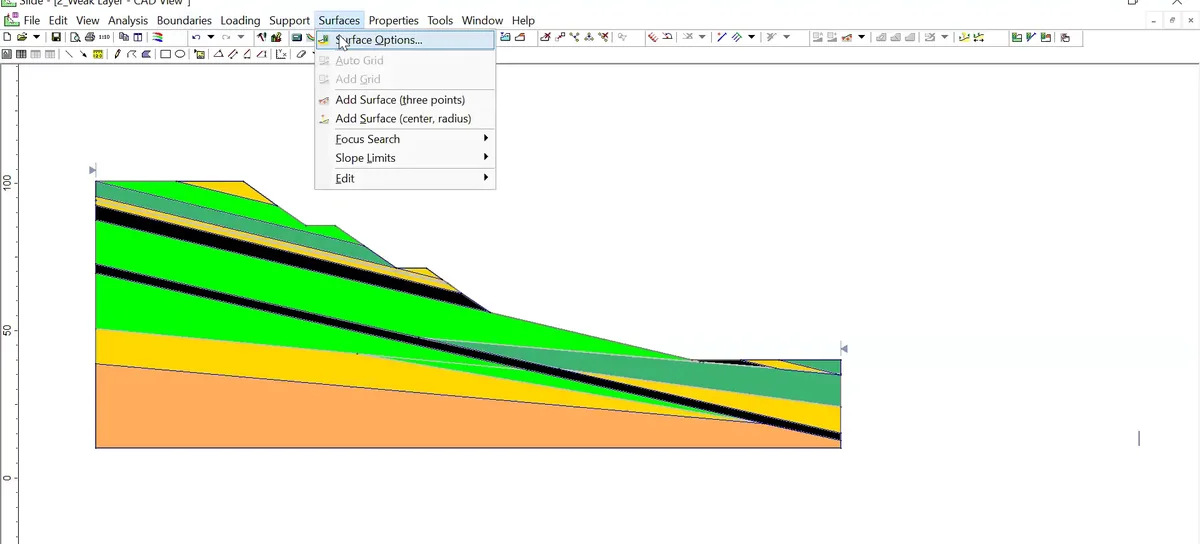Open Print Preview from the toolbar

(75, 37)
